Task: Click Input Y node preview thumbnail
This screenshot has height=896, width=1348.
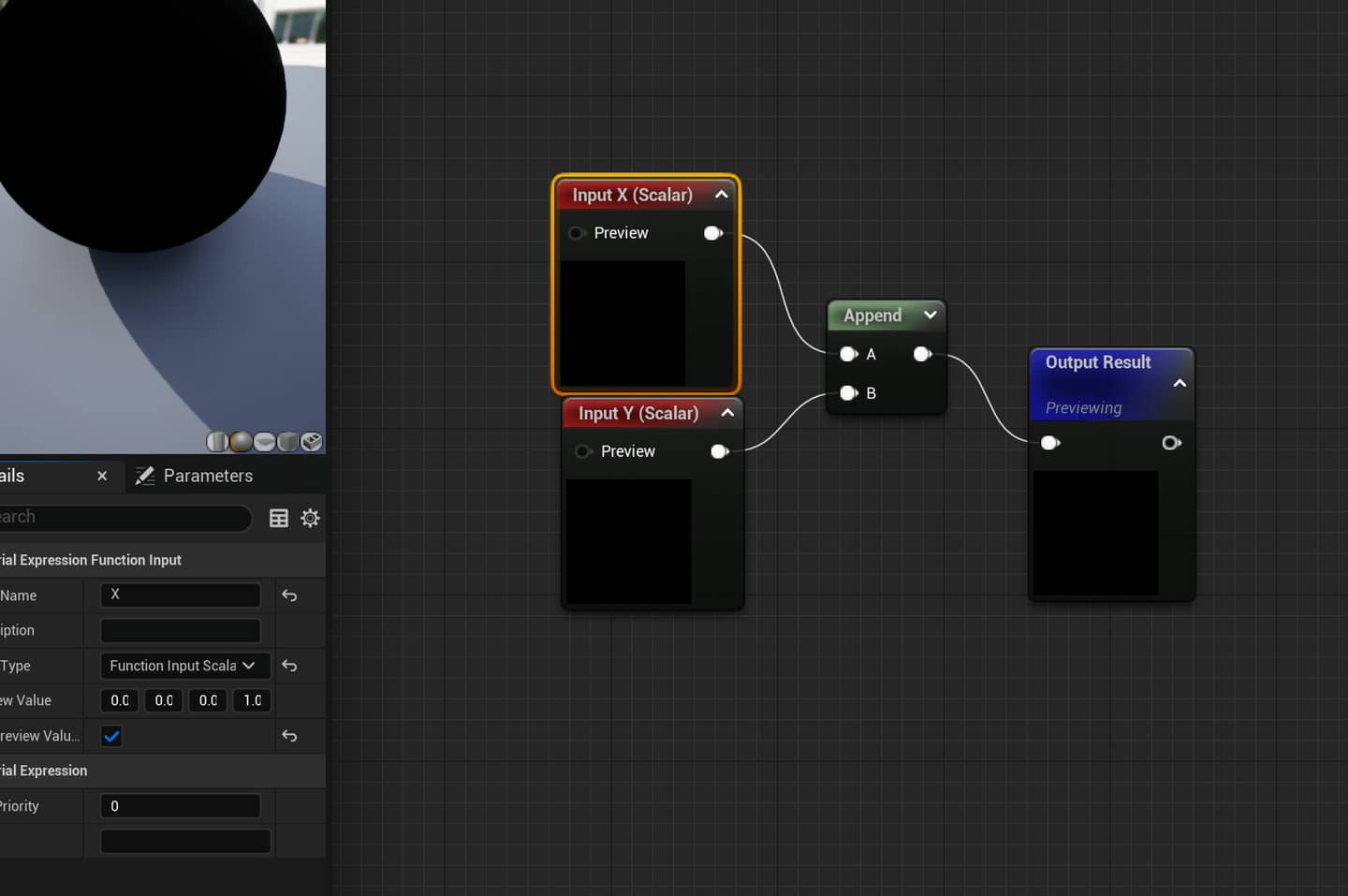Action: 629,541
